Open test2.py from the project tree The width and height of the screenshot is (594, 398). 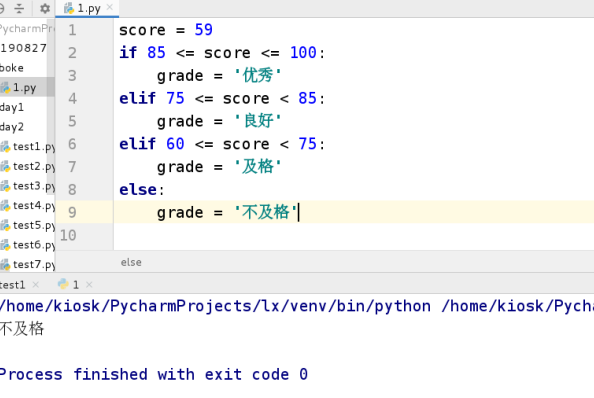(x=34, y=166)
